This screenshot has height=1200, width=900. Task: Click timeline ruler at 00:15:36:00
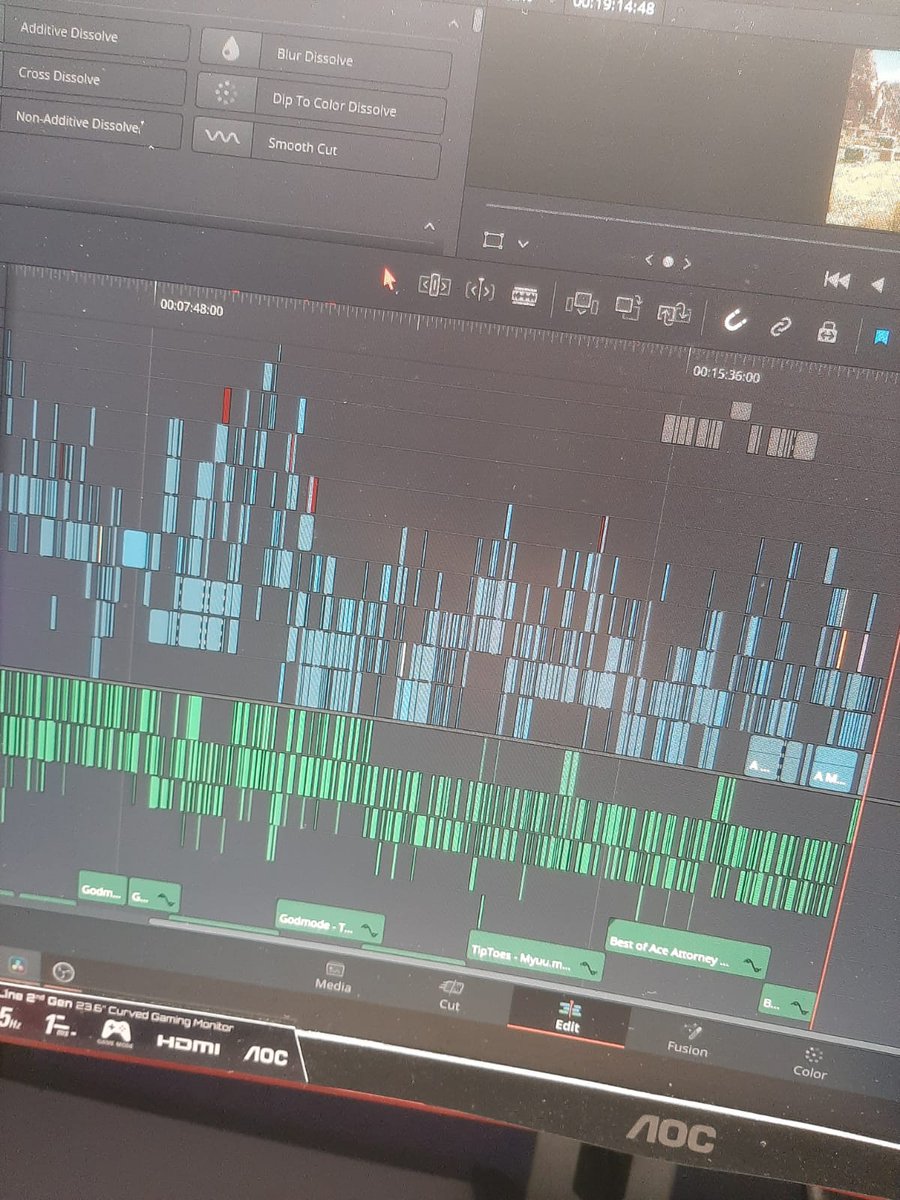tap(726, 376)
